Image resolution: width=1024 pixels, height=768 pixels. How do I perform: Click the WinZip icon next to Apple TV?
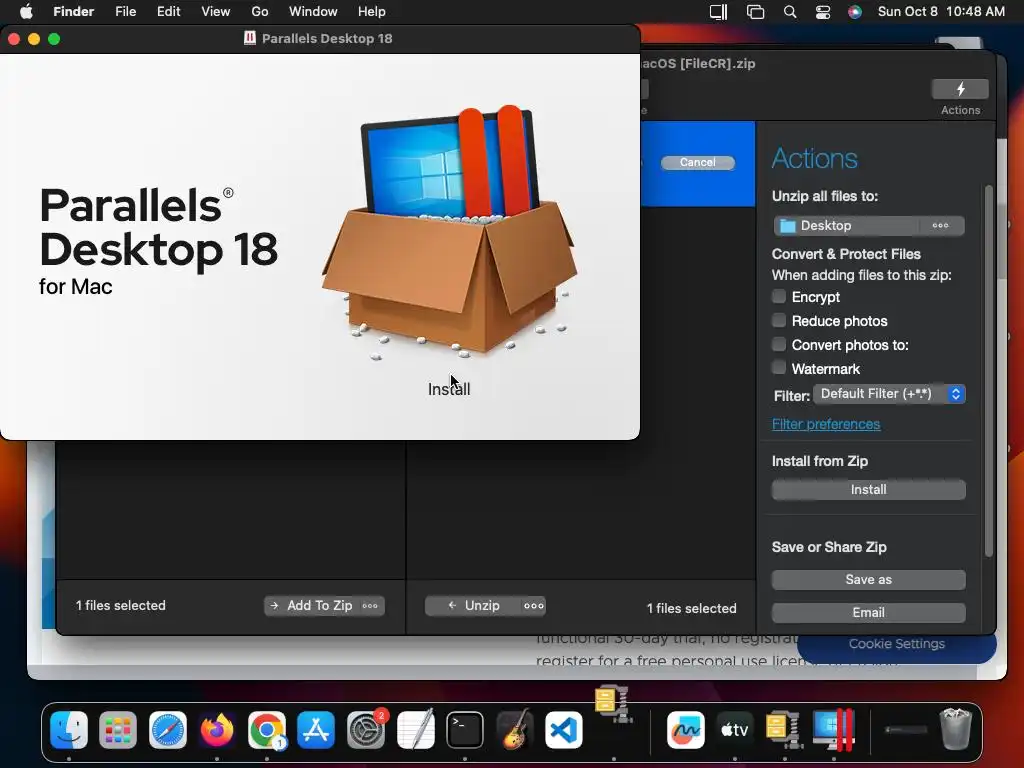[x=784, y=729]
